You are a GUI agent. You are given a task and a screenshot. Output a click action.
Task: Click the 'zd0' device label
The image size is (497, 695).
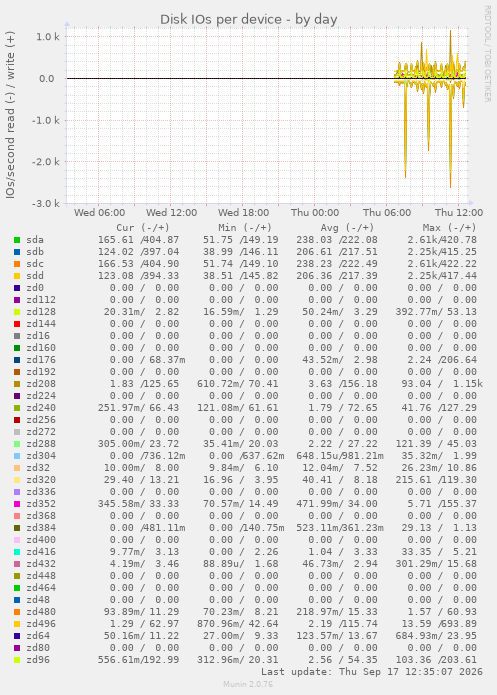tap(35, 288)
